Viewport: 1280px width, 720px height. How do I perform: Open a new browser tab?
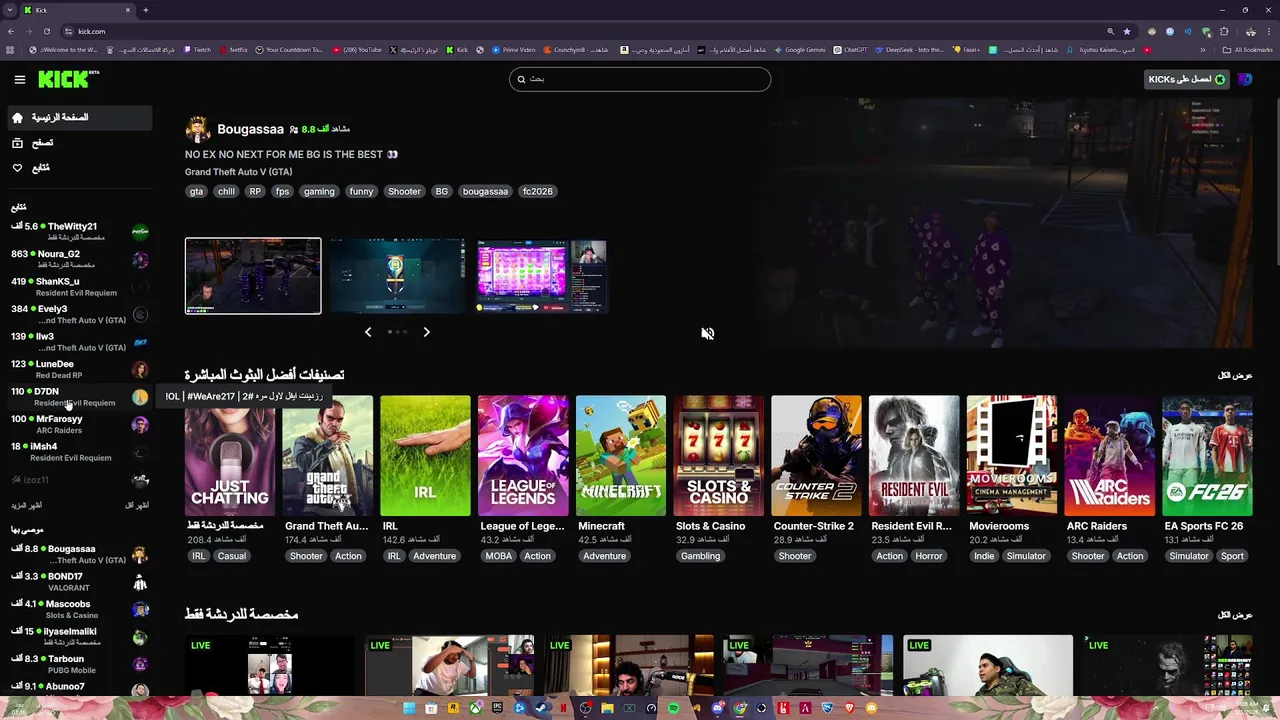click(146, 10)
